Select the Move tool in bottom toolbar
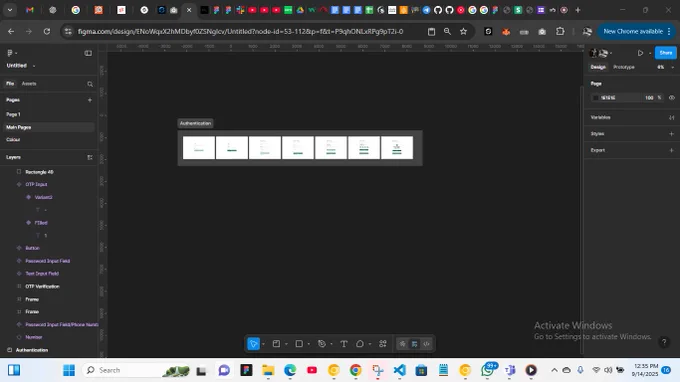This screenshot has width=680, height=382. click(x=253, y=344)
